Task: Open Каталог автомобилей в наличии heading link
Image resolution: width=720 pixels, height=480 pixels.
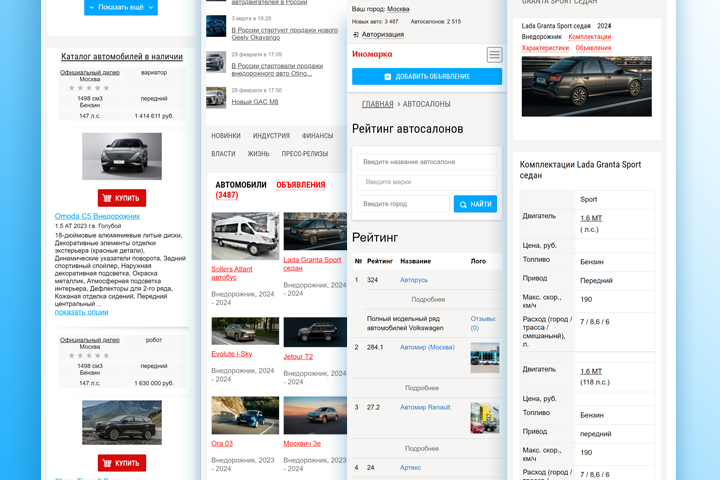Action: click(x=122, y=56)
